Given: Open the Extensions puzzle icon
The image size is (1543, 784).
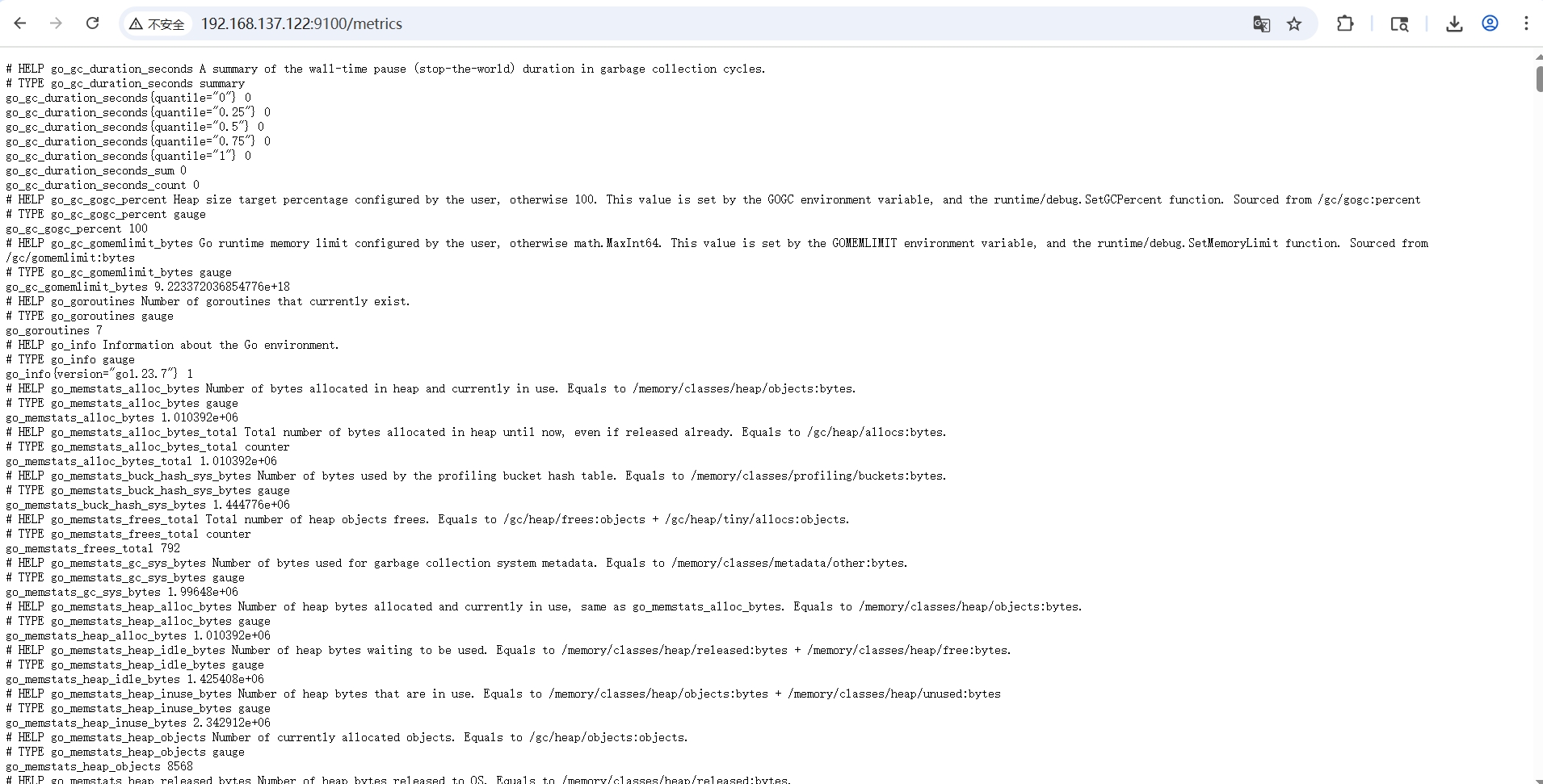Looking at the screenshot, I should pyautogui.click(x=1345, y=23).
